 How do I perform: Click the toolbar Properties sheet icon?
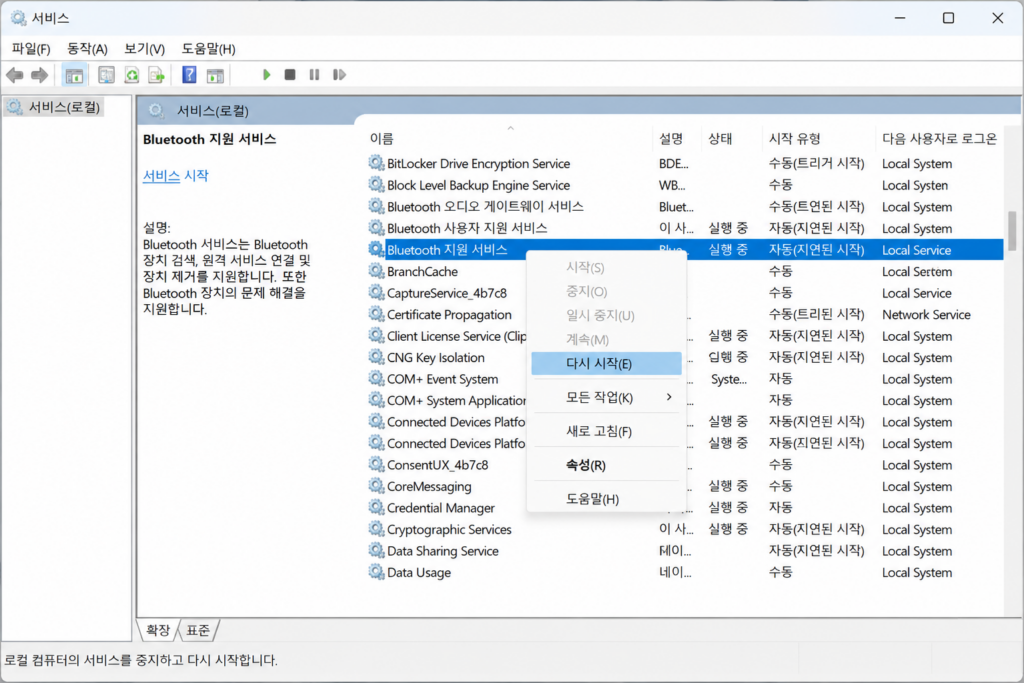coord(106,75)
